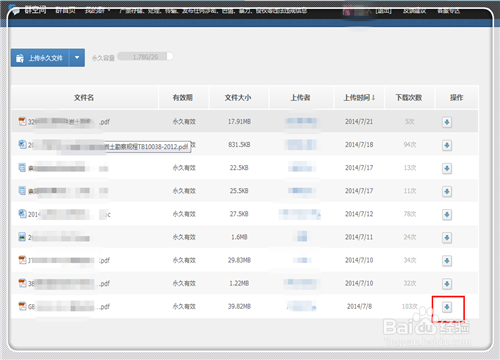The width and height of the screenshot is (500, 360).
Task: Click the upload date 2014/7/12
Action: pyautogui.click(x=359, y=214)
